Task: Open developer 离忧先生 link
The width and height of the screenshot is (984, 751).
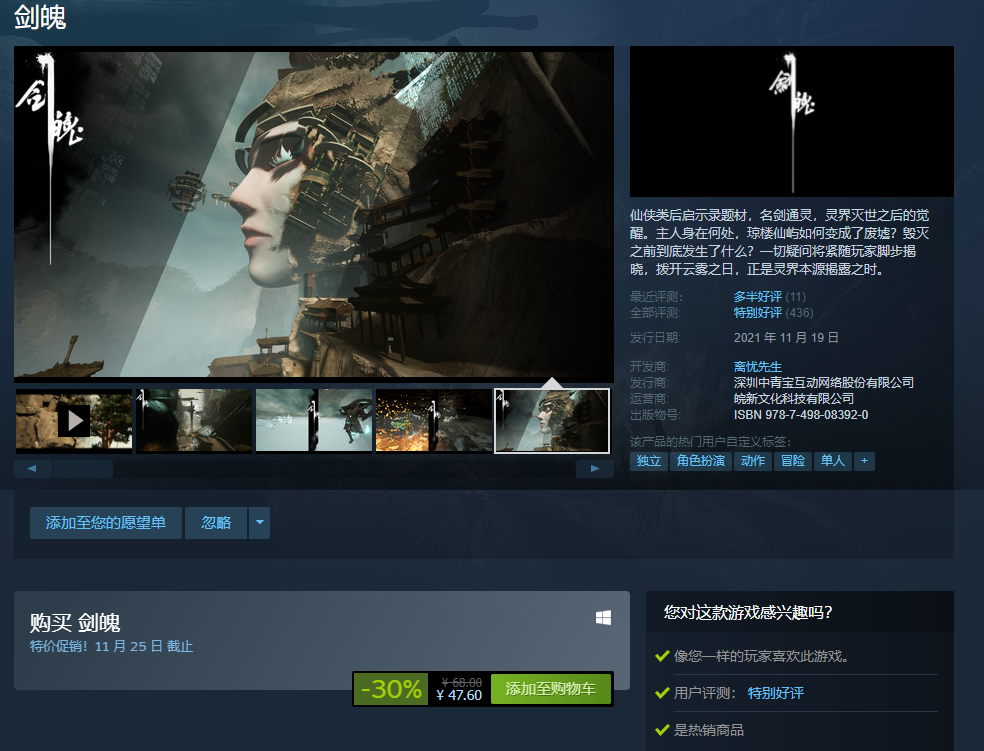Action: 757,366
